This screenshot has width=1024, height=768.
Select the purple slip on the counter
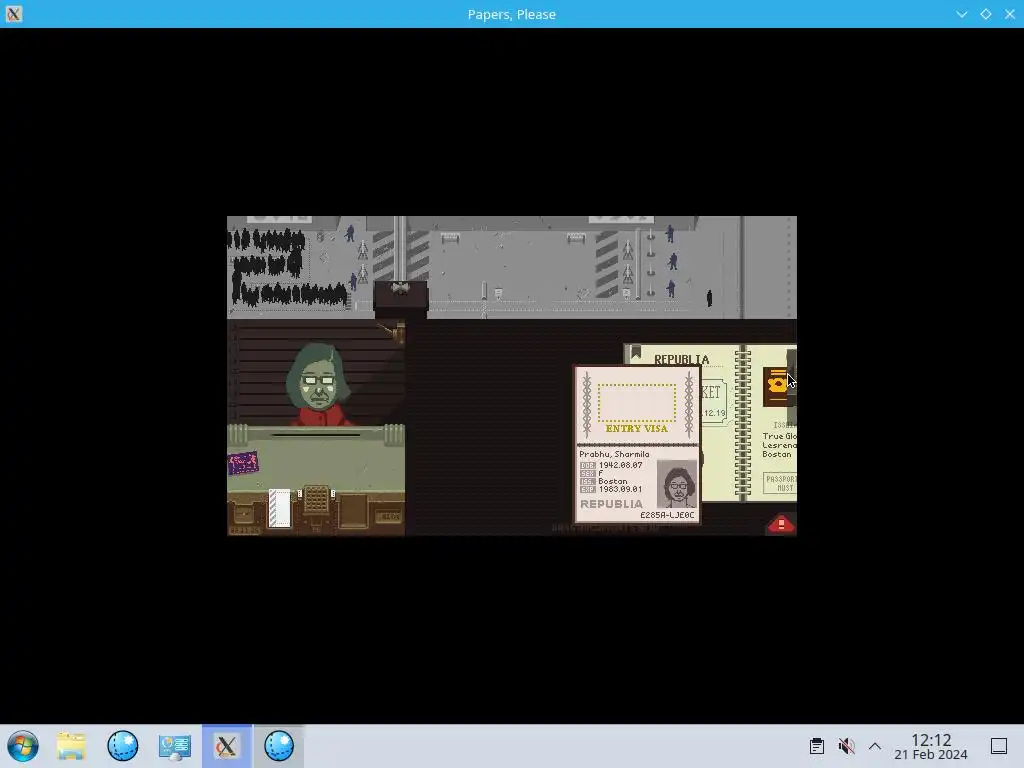[x=243, y=463]
